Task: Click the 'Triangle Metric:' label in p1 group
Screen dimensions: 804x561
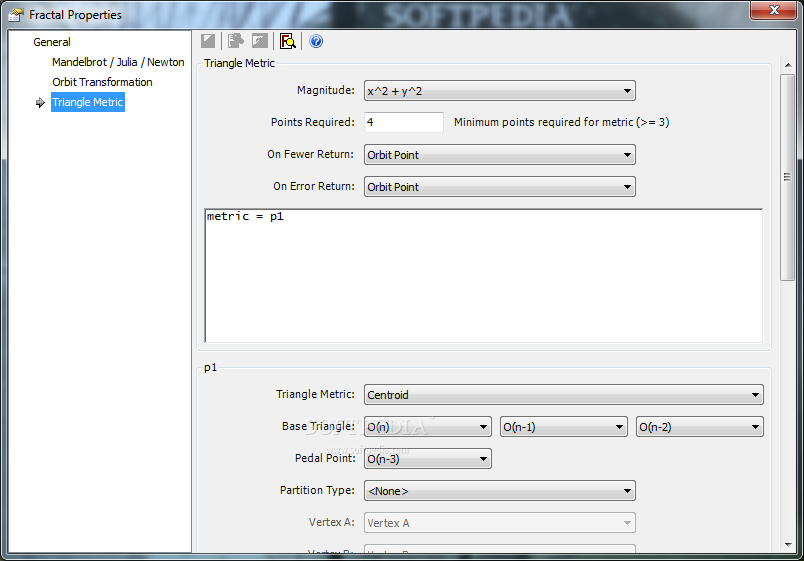Action: click(315, 394)
